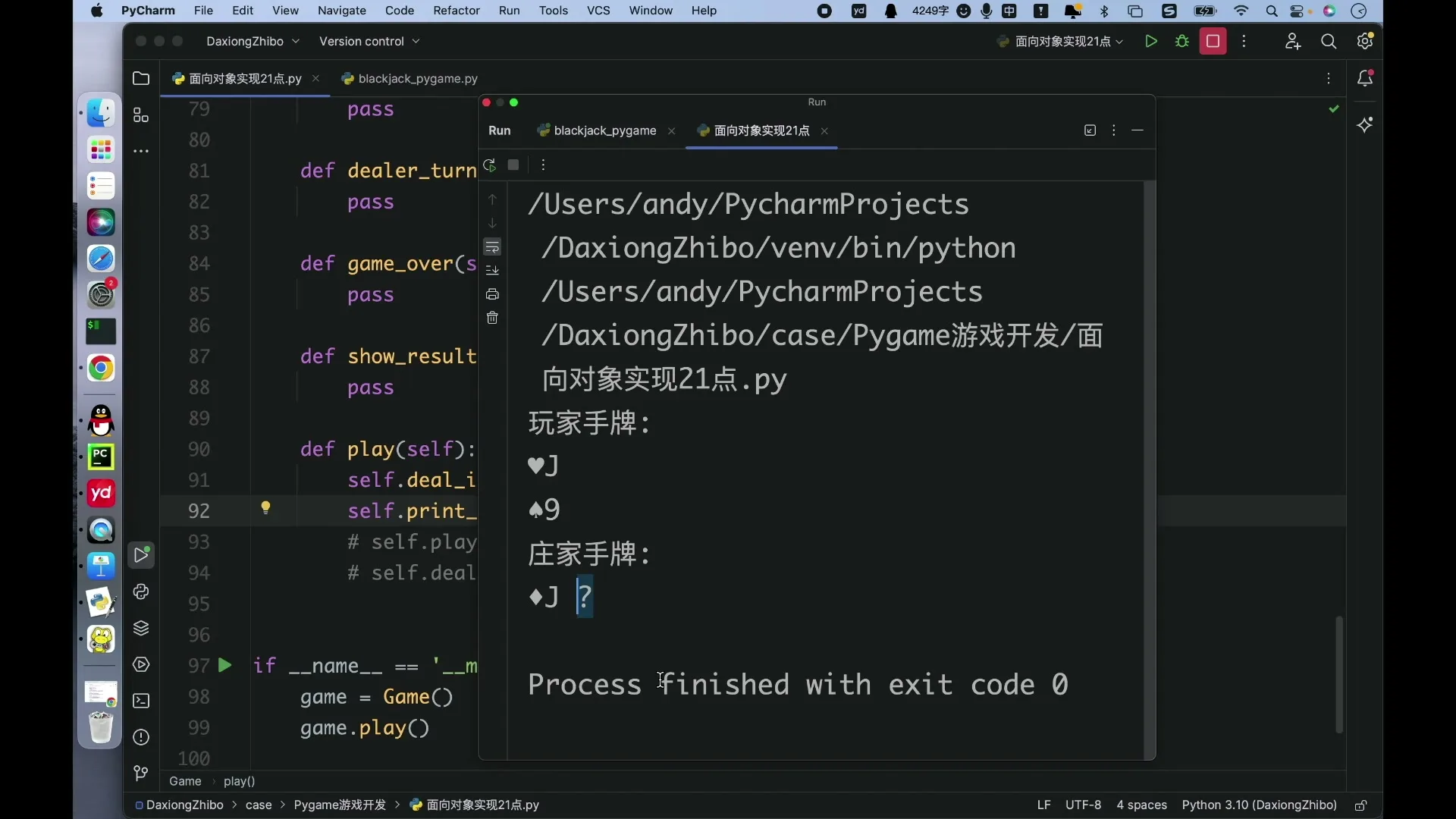Click the case breadcrumb in path bar
1456x819 pixels.
pyautogui.click(x=259, y=805)
